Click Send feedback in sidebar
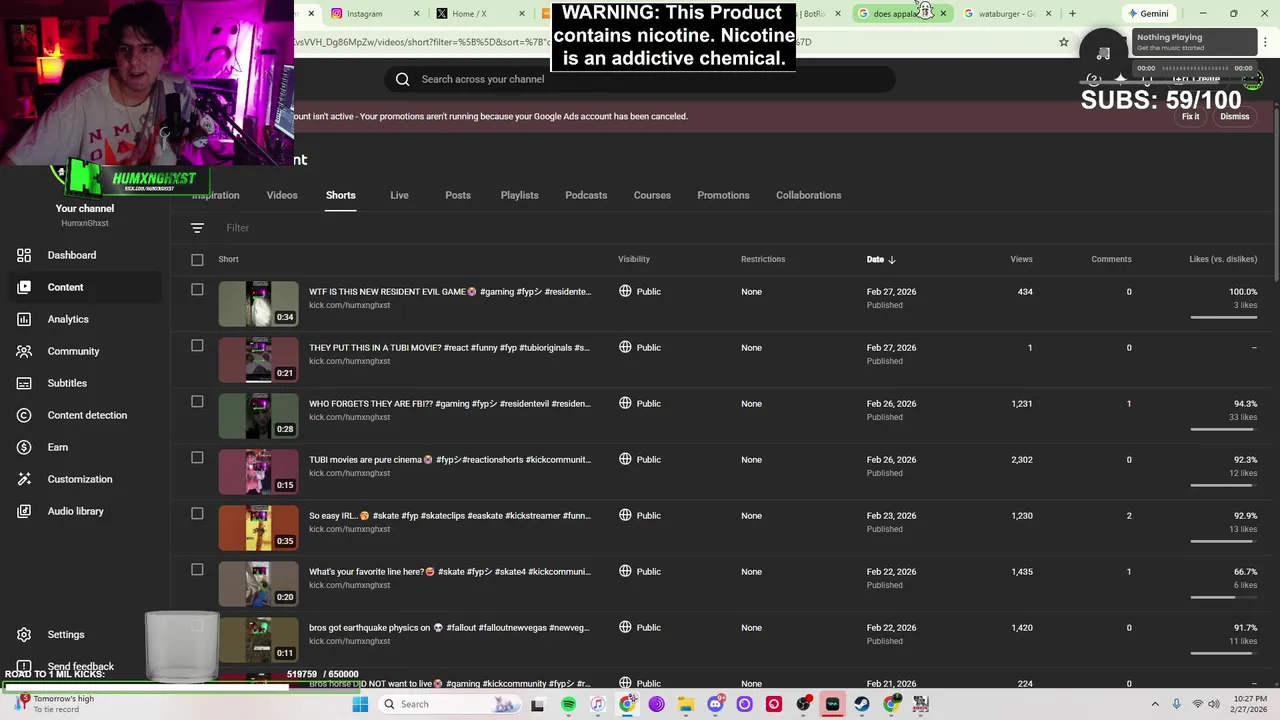 pyautogui.click(x=80, y=666)
